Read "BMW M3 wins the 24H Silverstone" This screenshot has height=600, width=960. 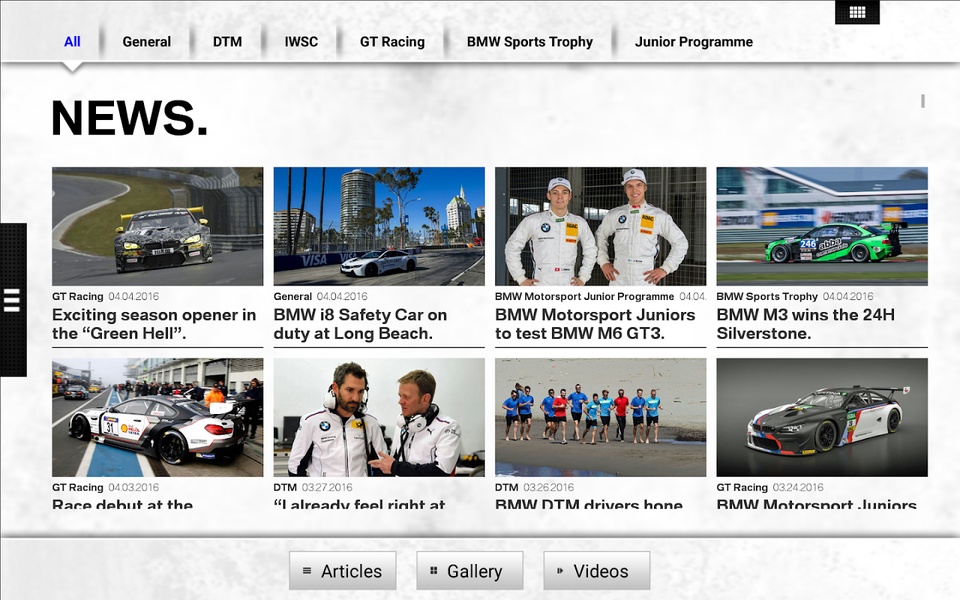(806, 324)
